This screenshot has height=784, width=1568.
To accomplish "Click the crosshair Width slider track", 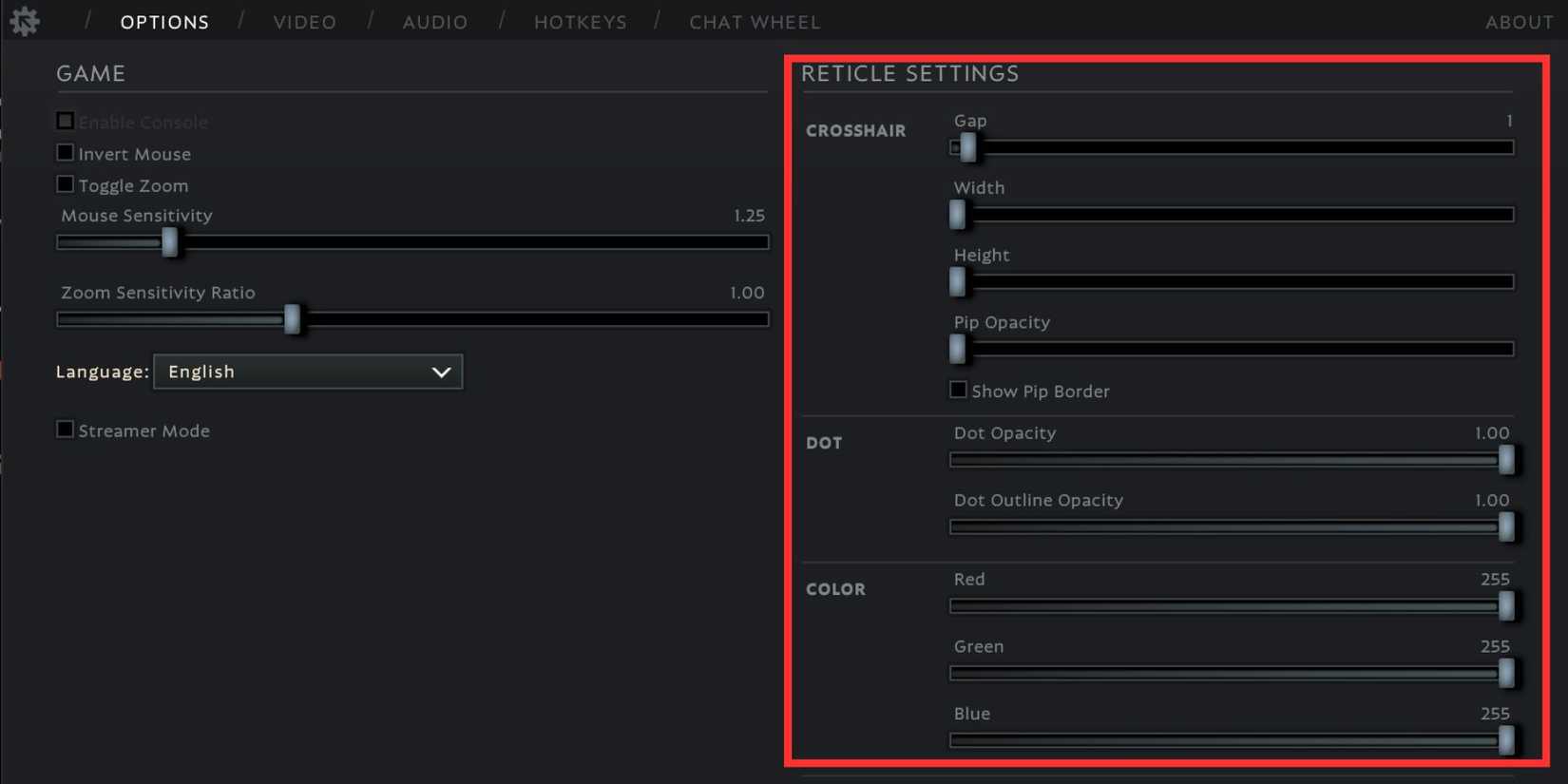I will click(1232, 215).
